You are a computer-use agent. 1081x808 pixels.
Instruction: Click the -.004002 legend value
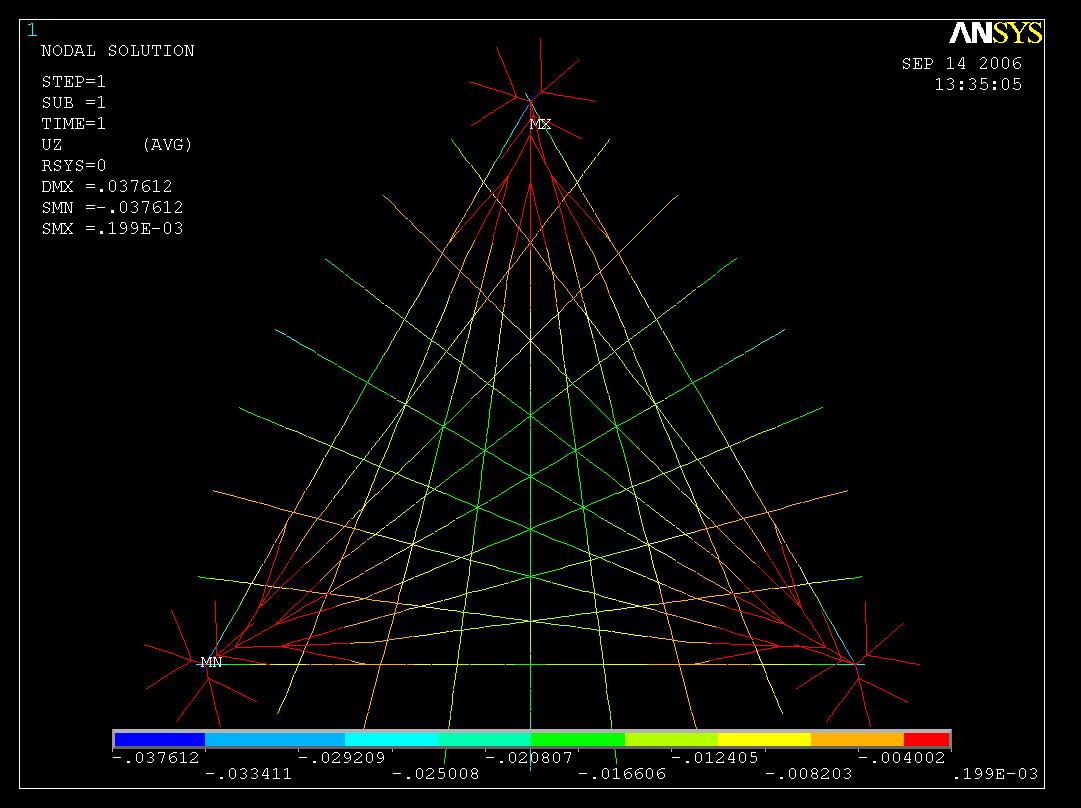point(902,758)
